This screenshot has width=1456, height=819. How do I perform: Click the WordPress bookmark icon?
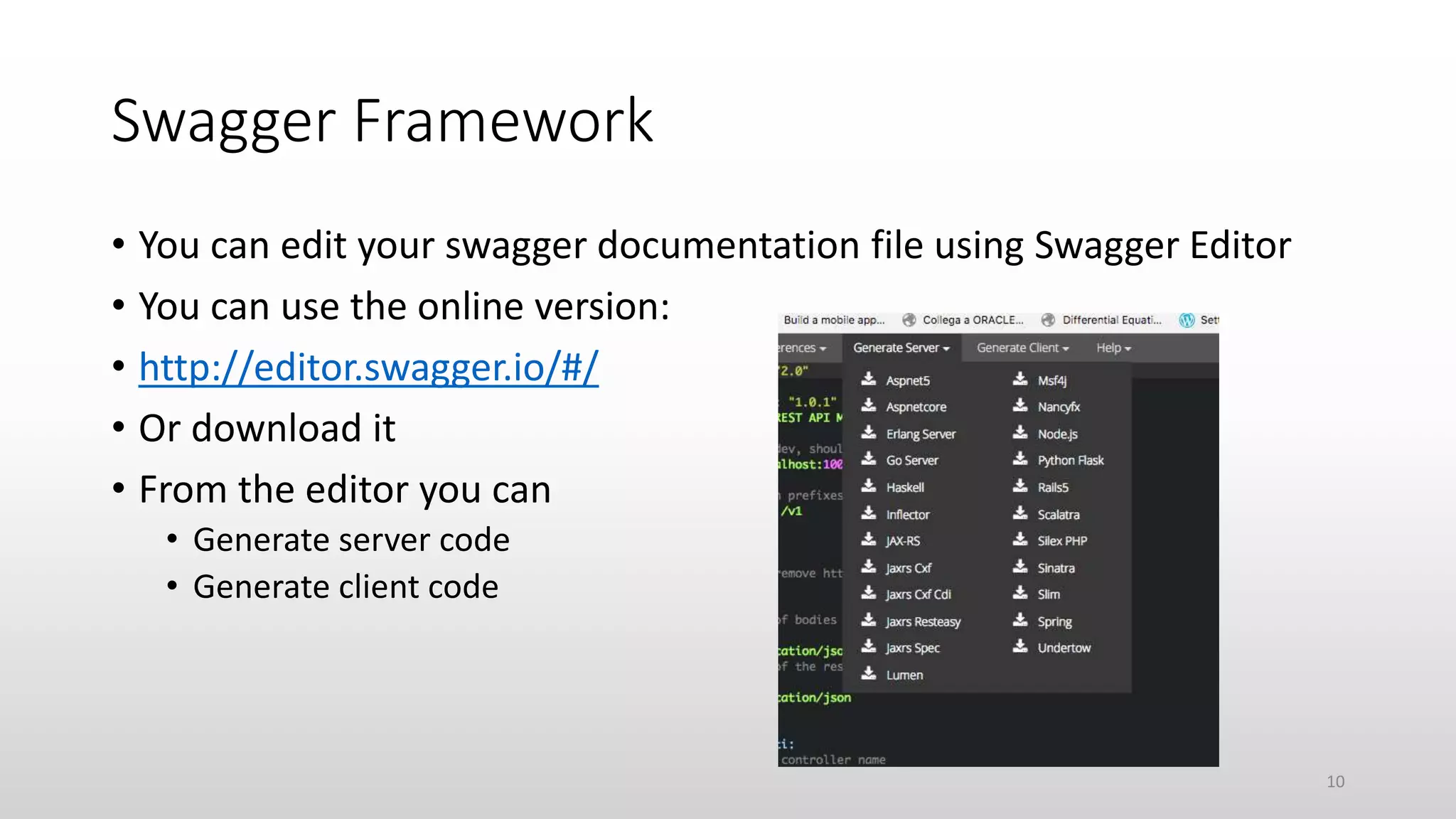[x=1187, y=320]
